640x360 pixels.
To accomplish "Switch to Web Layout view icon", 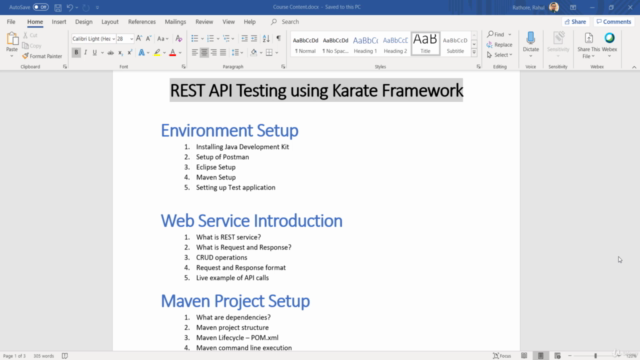I will [x=557, y=356].
